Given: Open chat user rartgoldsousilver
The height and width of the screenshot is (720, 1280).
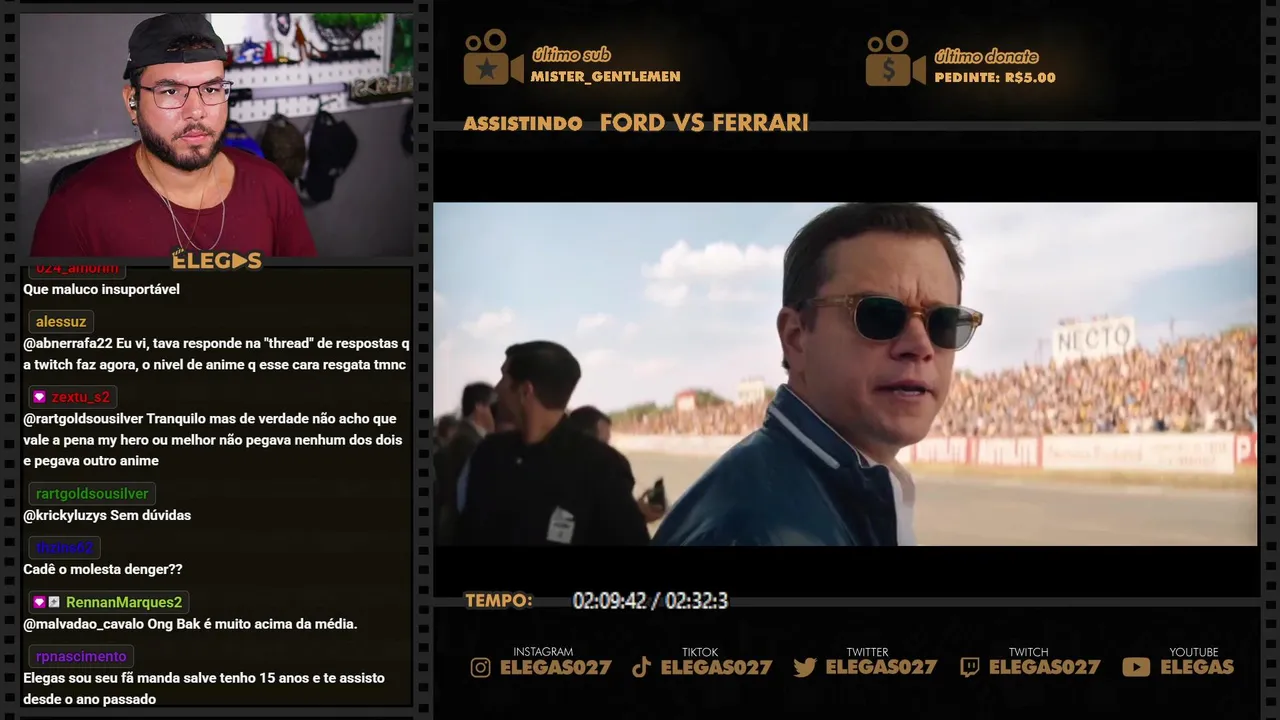Looking at the screenshot, I should pyautogui.click(x=92, y=494).
